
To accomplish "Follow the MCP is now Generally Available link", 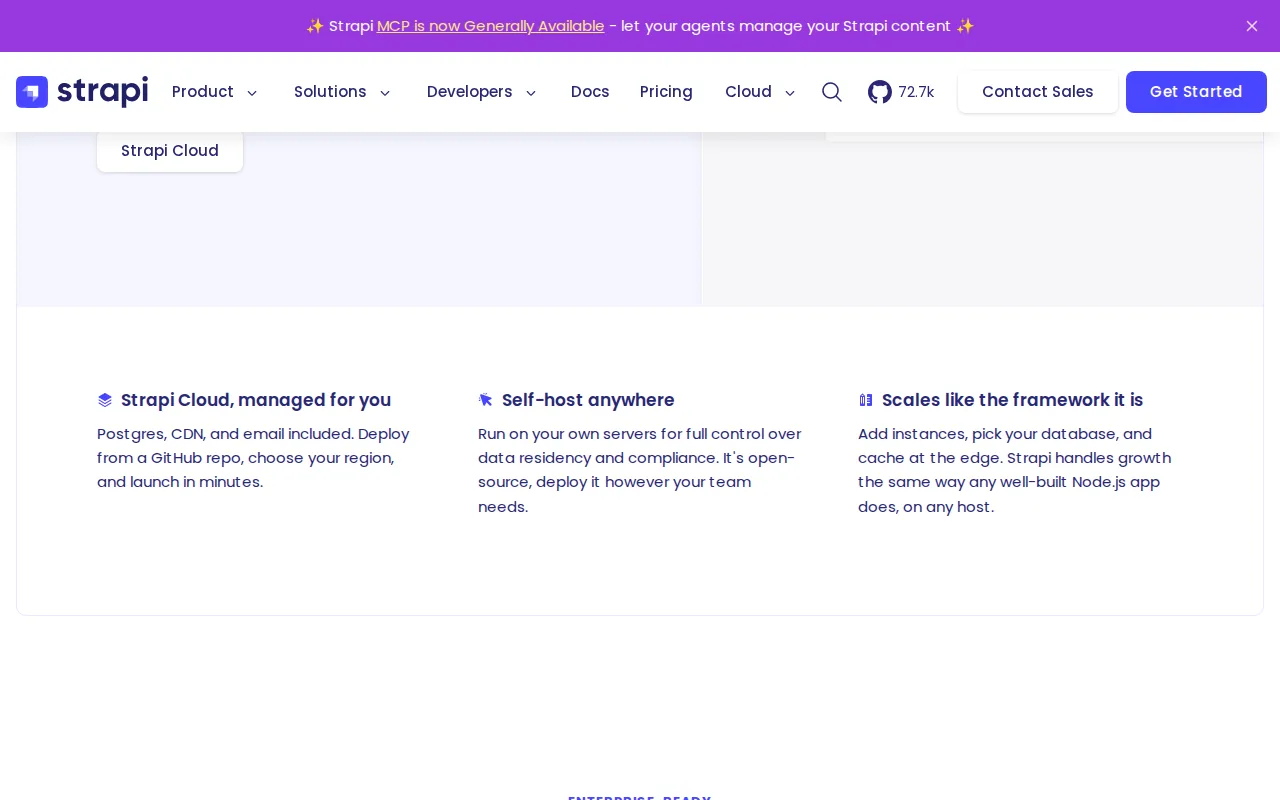I will [x=491, y=26].
